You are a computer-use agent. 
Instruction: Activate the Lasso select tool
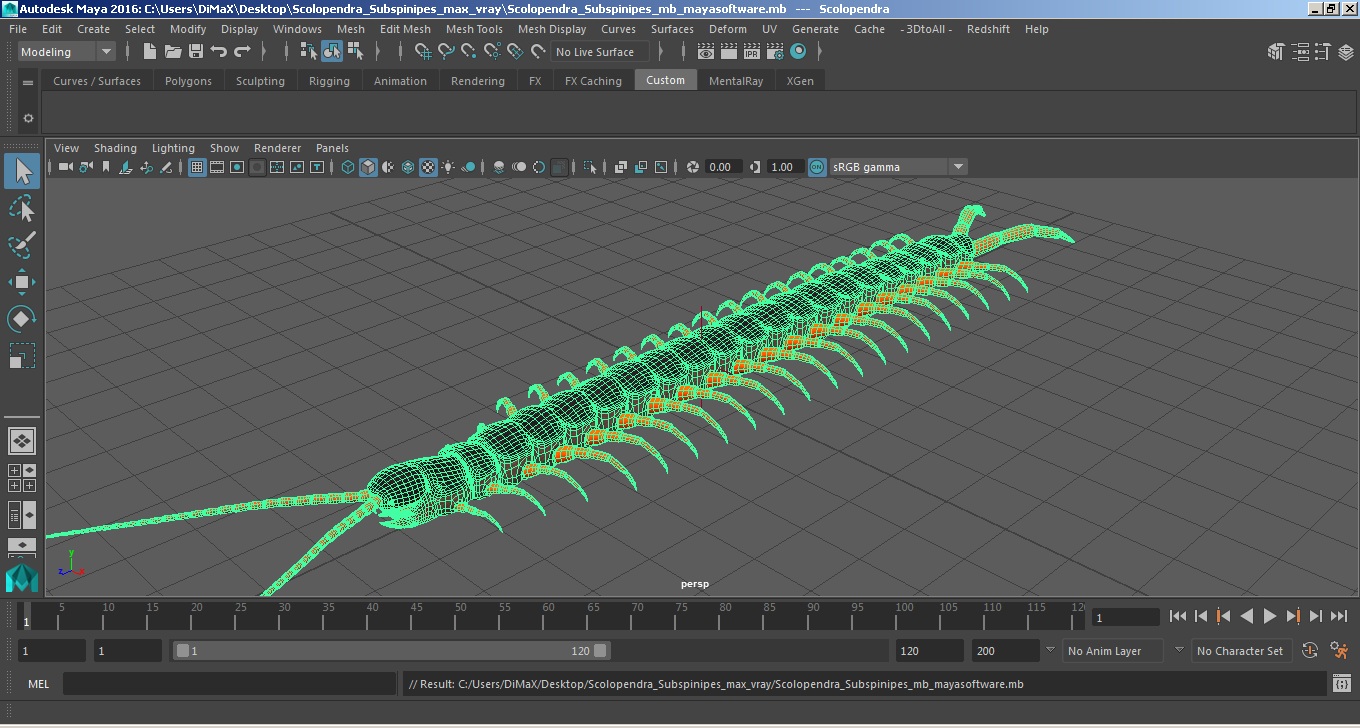coord(22,208)
